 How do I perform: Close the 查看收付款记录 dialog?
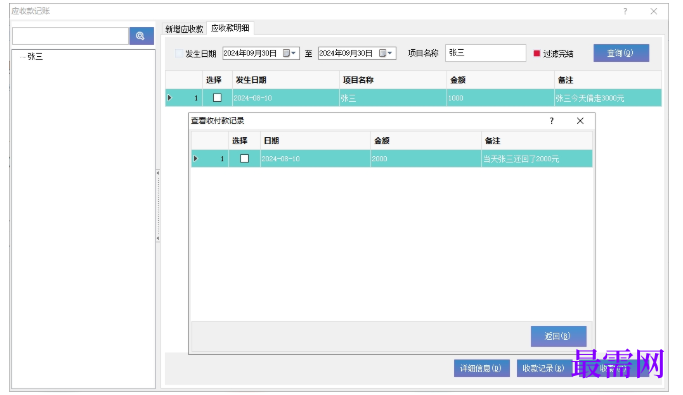click(580, 121)
